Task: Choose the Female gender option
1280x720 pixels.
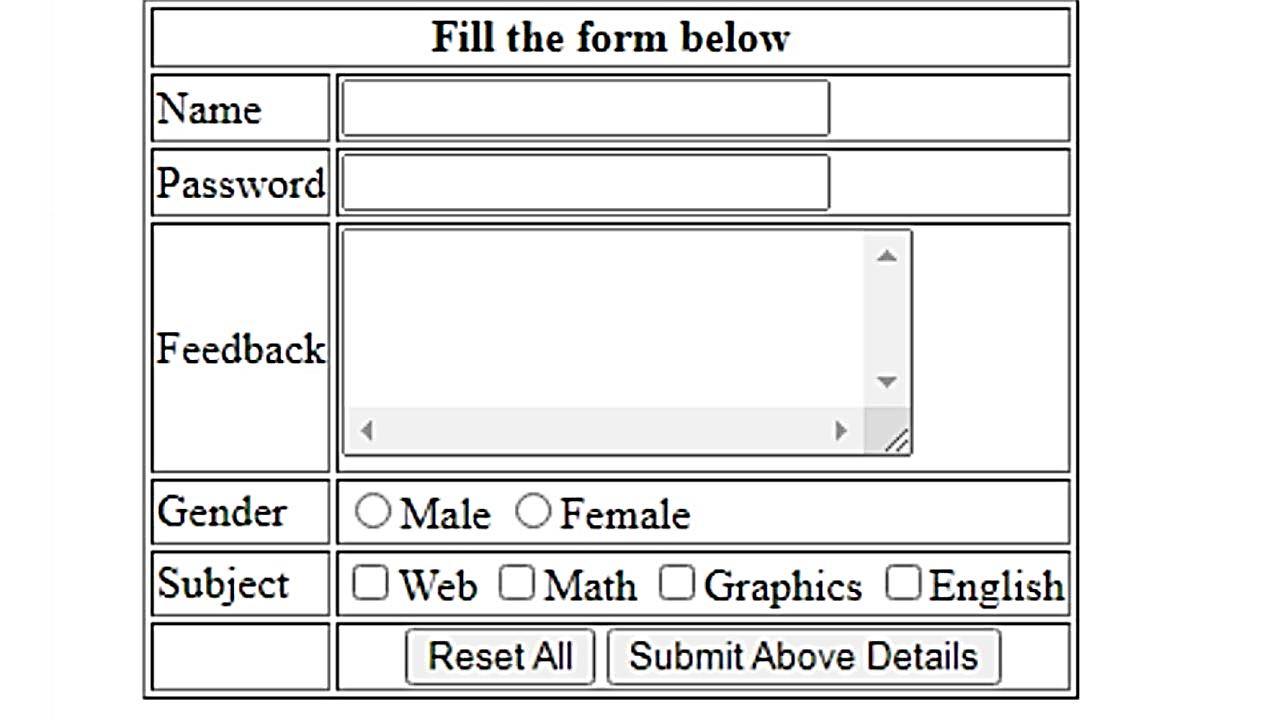Action: pos(533,511)
